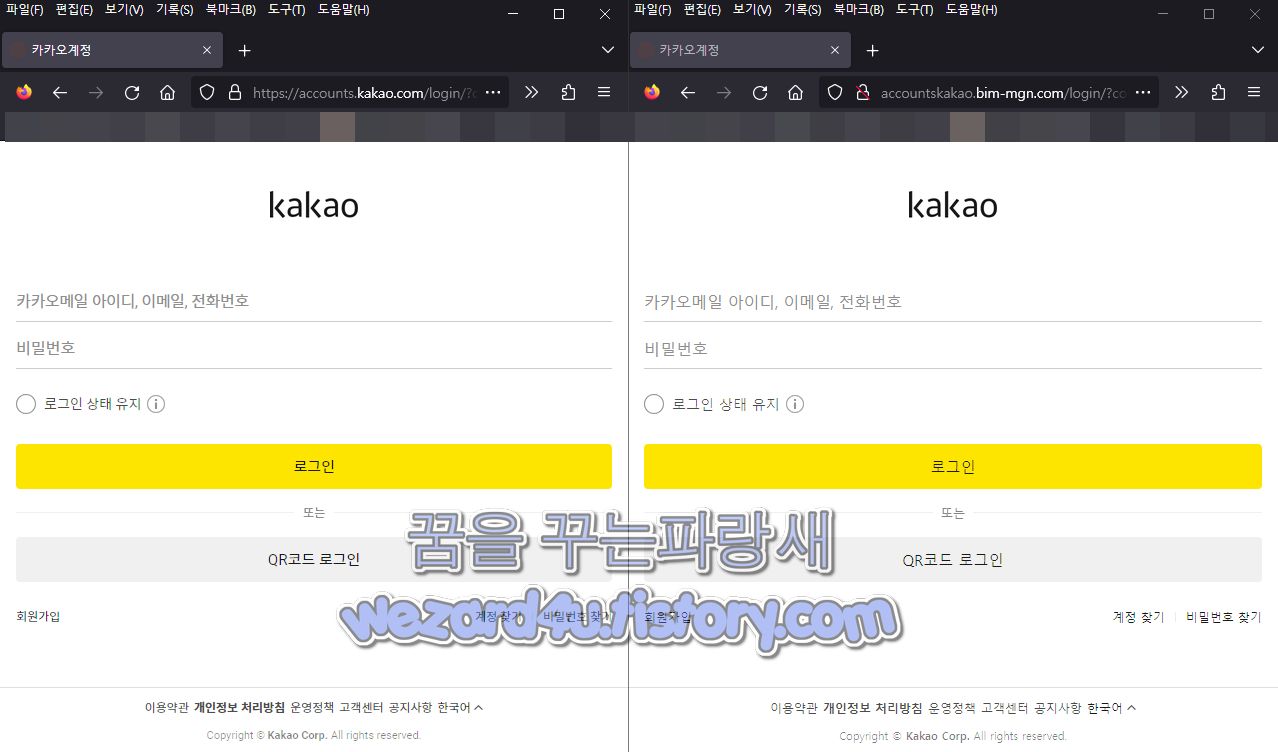The width and height of the screenshot is (1278, 752).
Task: List all tabs dropdown in right window
Action: pyautogui.click(x=1258, y=50)
